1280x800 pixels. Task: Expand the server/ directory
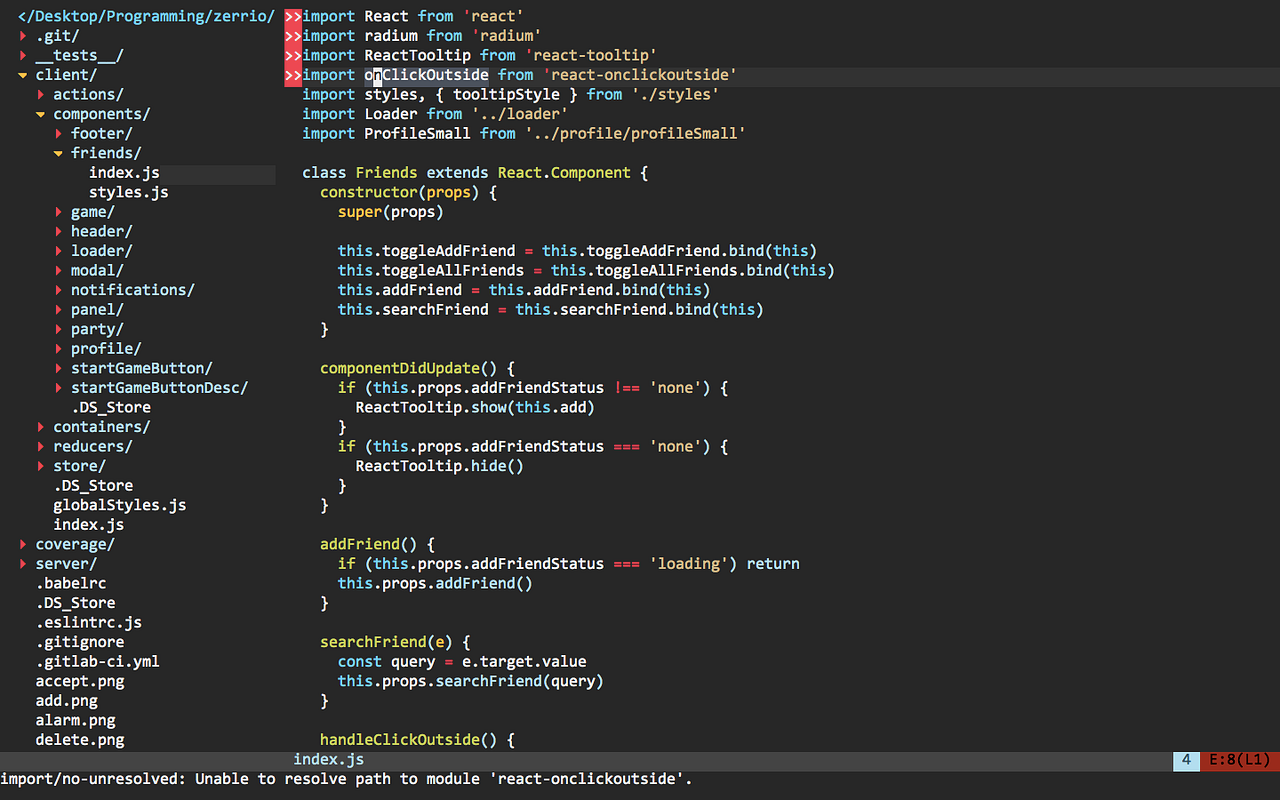pos(22,563)
